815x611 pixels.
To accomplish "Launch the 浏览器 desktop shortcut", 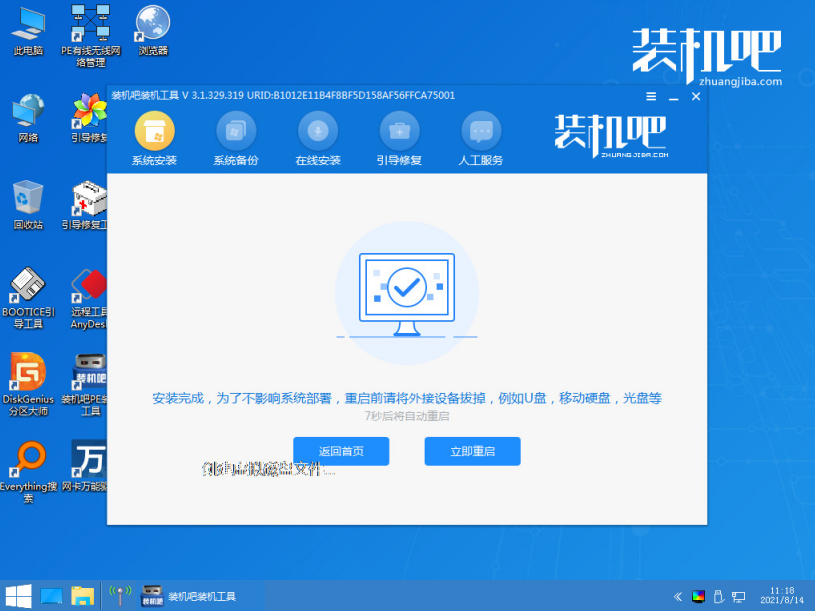I will point(153,31).
